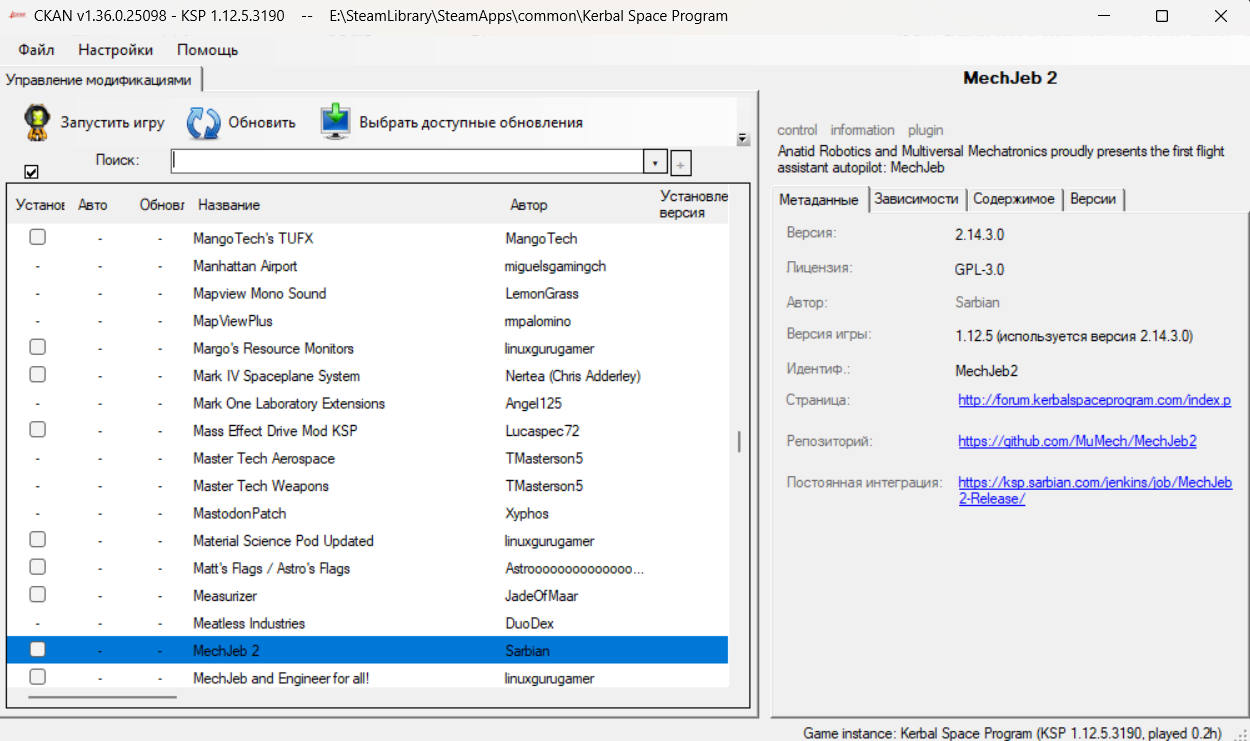Sort by the Обновление column header

pos(161,205)
